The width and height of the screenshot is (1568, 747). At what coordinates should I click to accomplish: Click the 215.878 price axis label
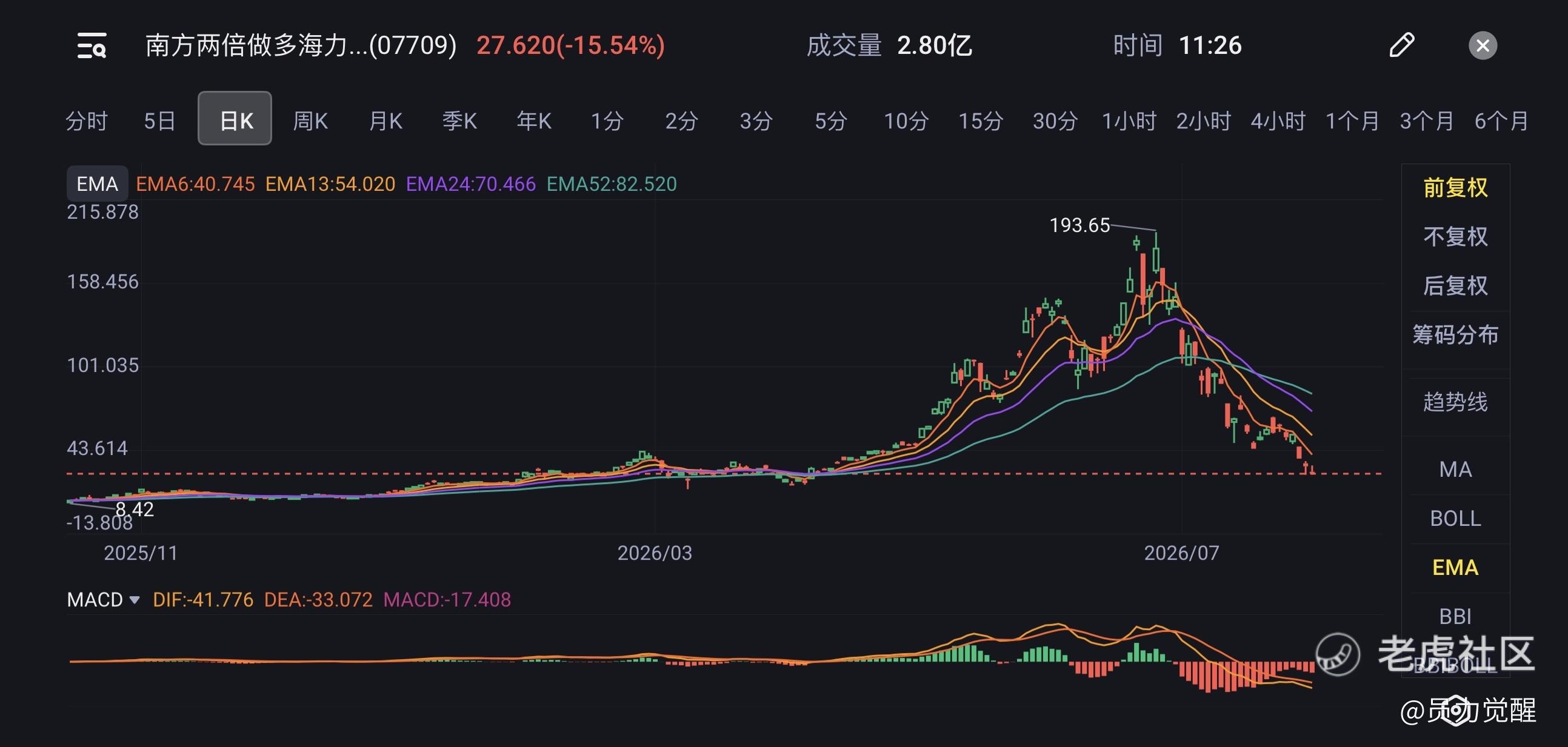point(103,211)
